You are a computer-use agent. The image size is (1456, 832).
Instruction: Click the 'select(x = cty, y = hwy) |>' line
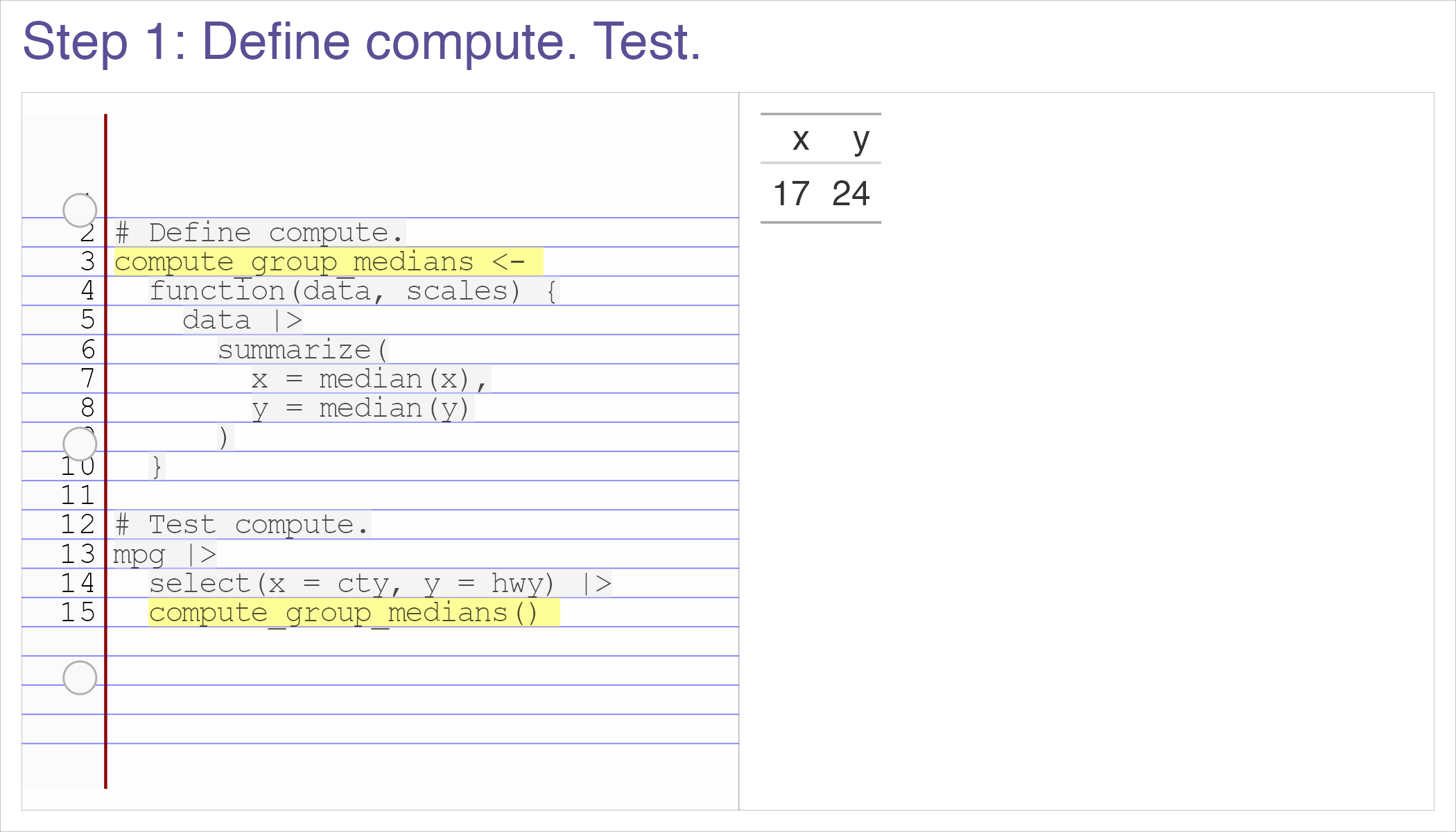(x=380, y=584)
